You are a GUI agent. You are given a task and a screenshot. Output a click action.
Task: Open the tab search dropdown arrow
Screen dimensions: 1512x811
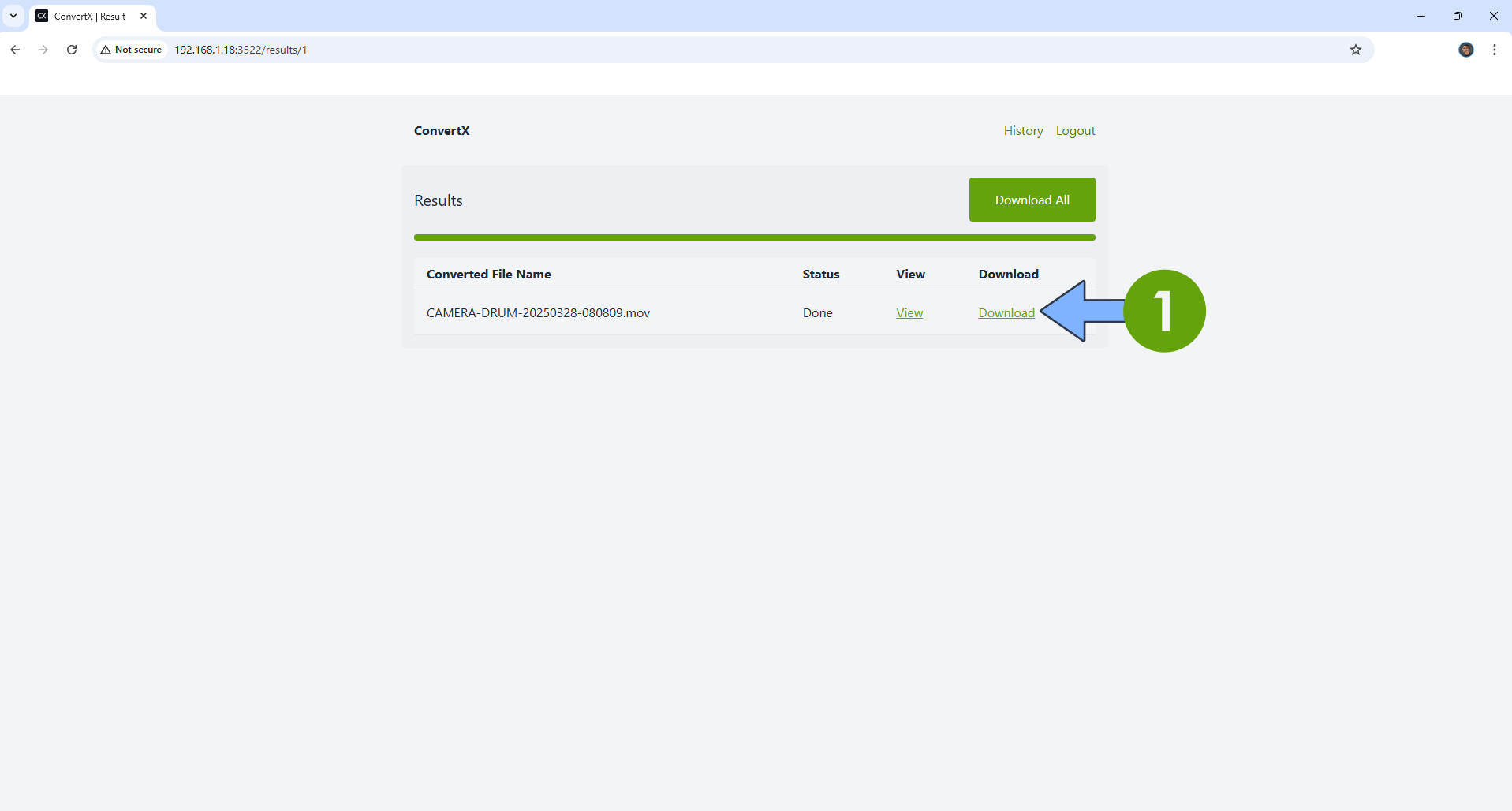tap(13, 16)
